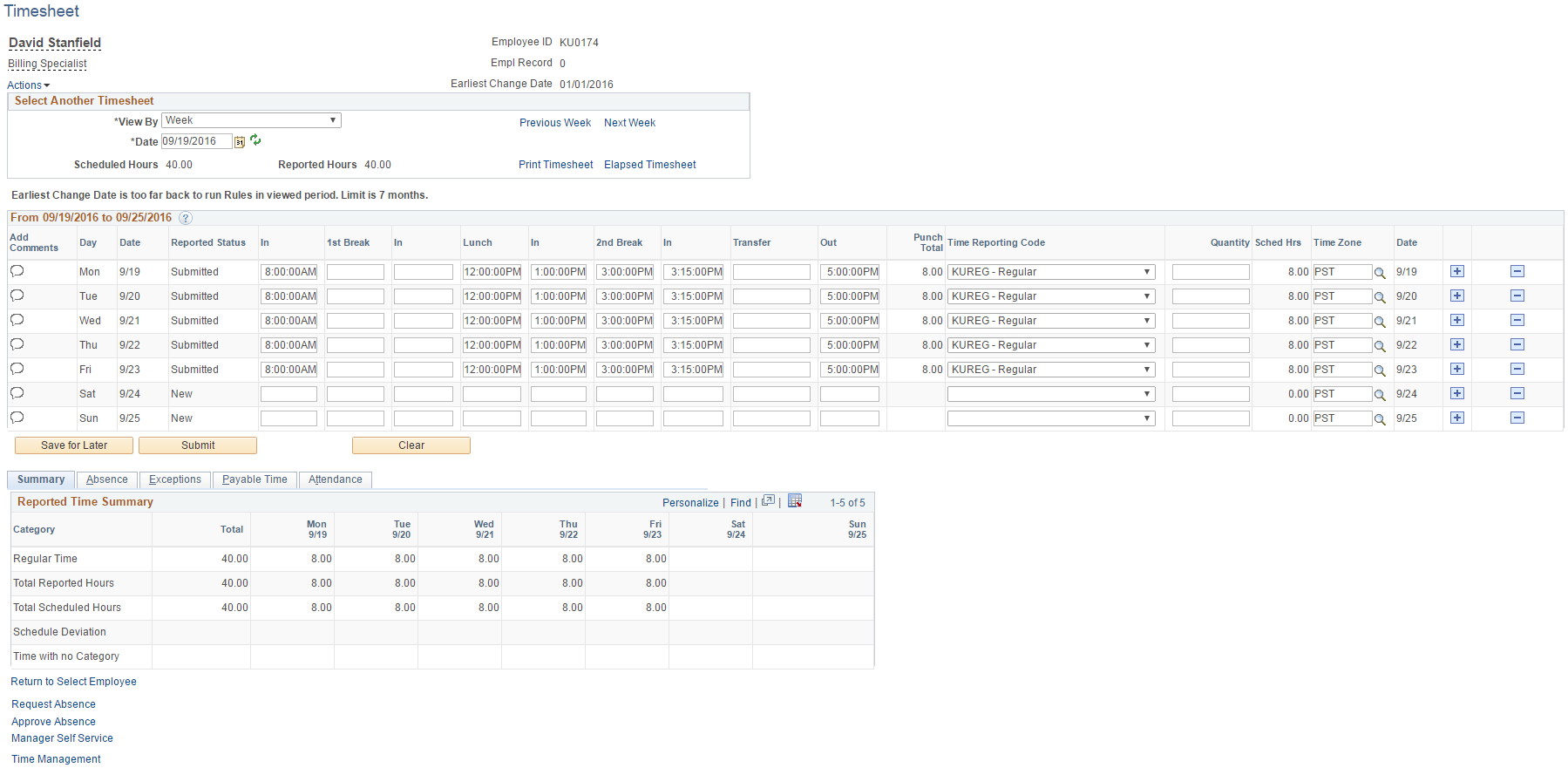Add a comment for the Wed 9/21 row

click(17, 320)
